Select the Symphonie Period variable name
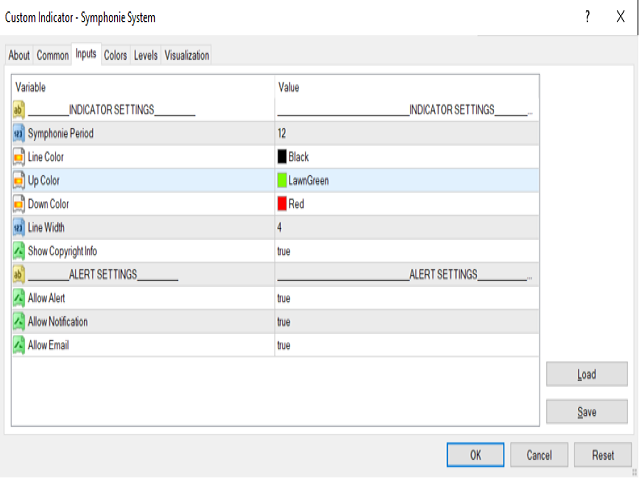The height and width of the screenshot is (480, 640). pos(60,133)
